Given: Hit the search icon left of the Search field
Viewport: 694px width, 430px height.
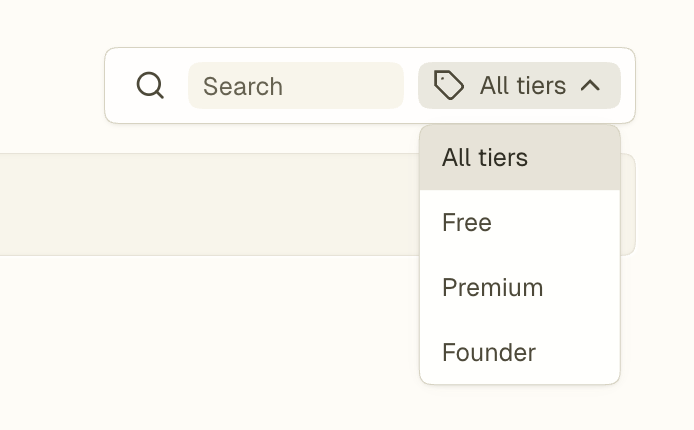Looking at the screenshot, I should click(150, 86).
